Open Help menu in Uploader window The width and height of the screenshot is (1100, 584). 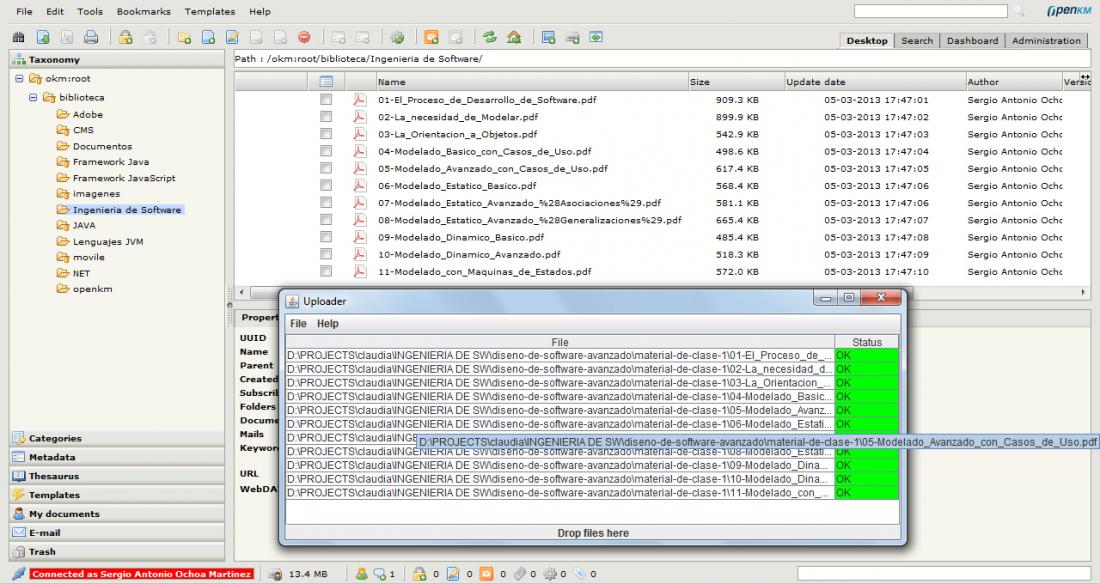(x=328, y=324)
